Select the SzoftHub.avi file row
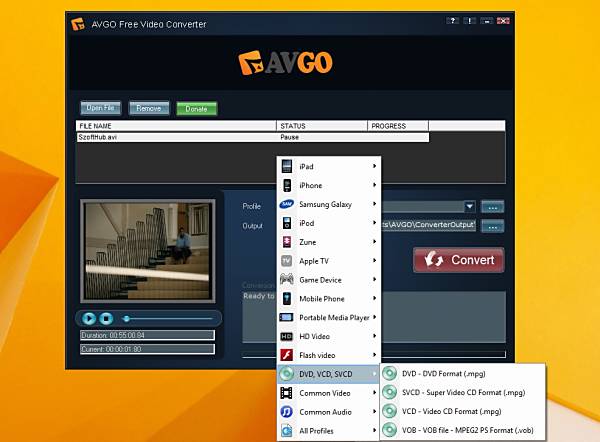This screenshot has height=442, width=600. 253,137
